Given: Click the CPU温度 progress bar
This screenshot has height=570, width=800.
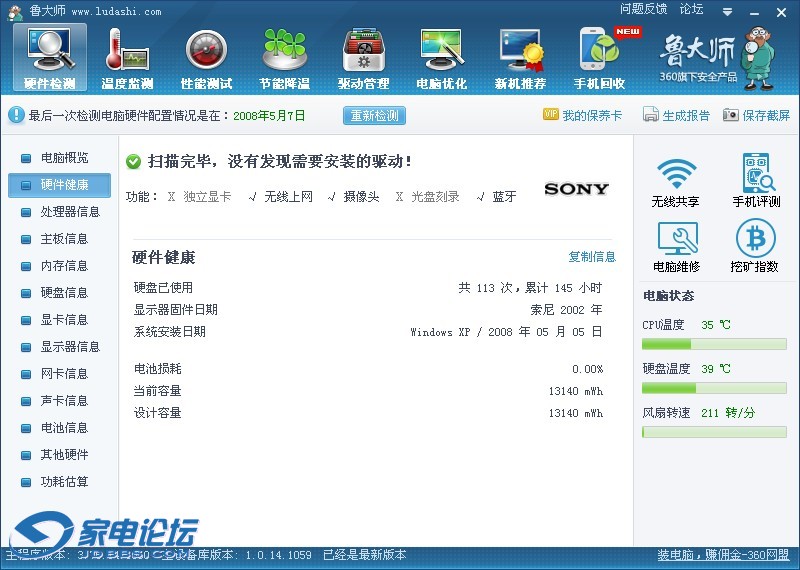Looking at the screenshot, I should pos(714,344).
